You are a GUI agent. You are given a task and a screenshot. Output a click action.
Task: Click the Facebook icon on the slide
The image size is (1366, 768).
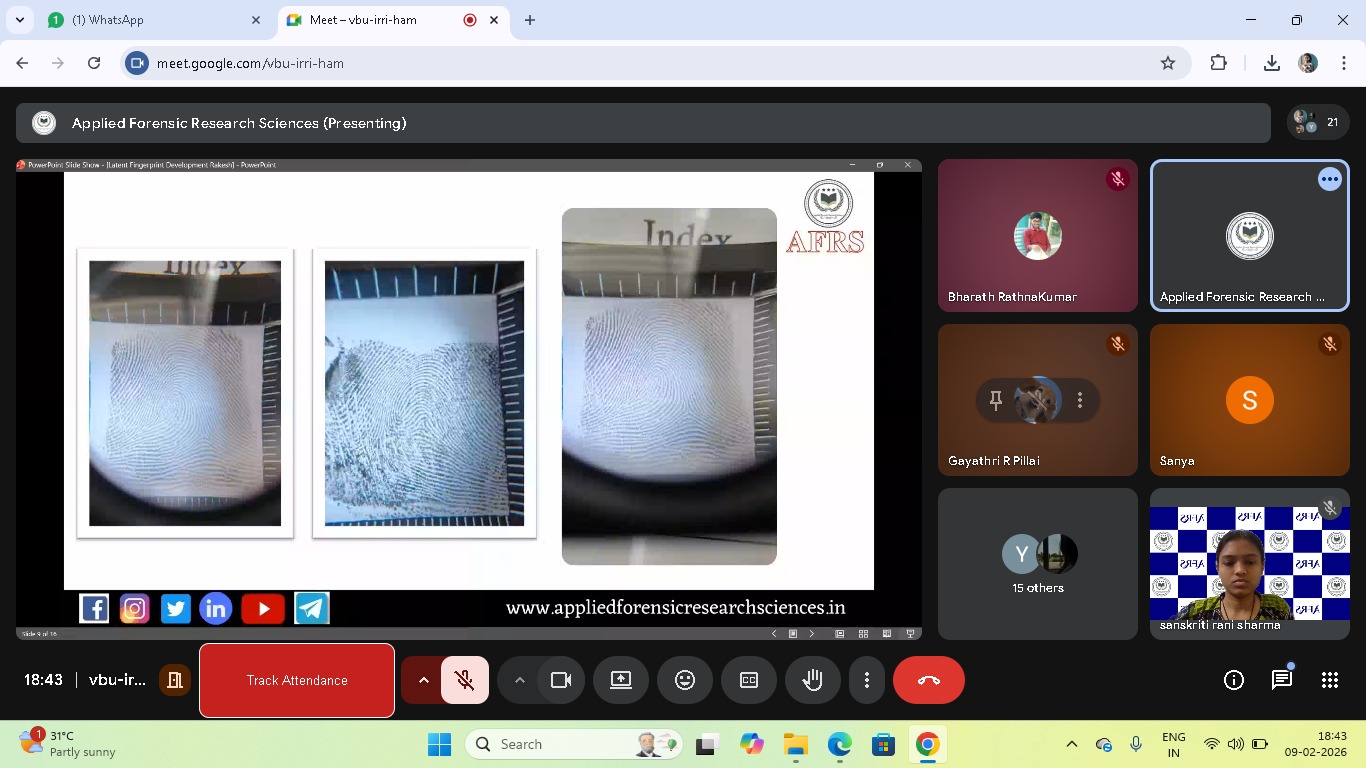(94, 608)
